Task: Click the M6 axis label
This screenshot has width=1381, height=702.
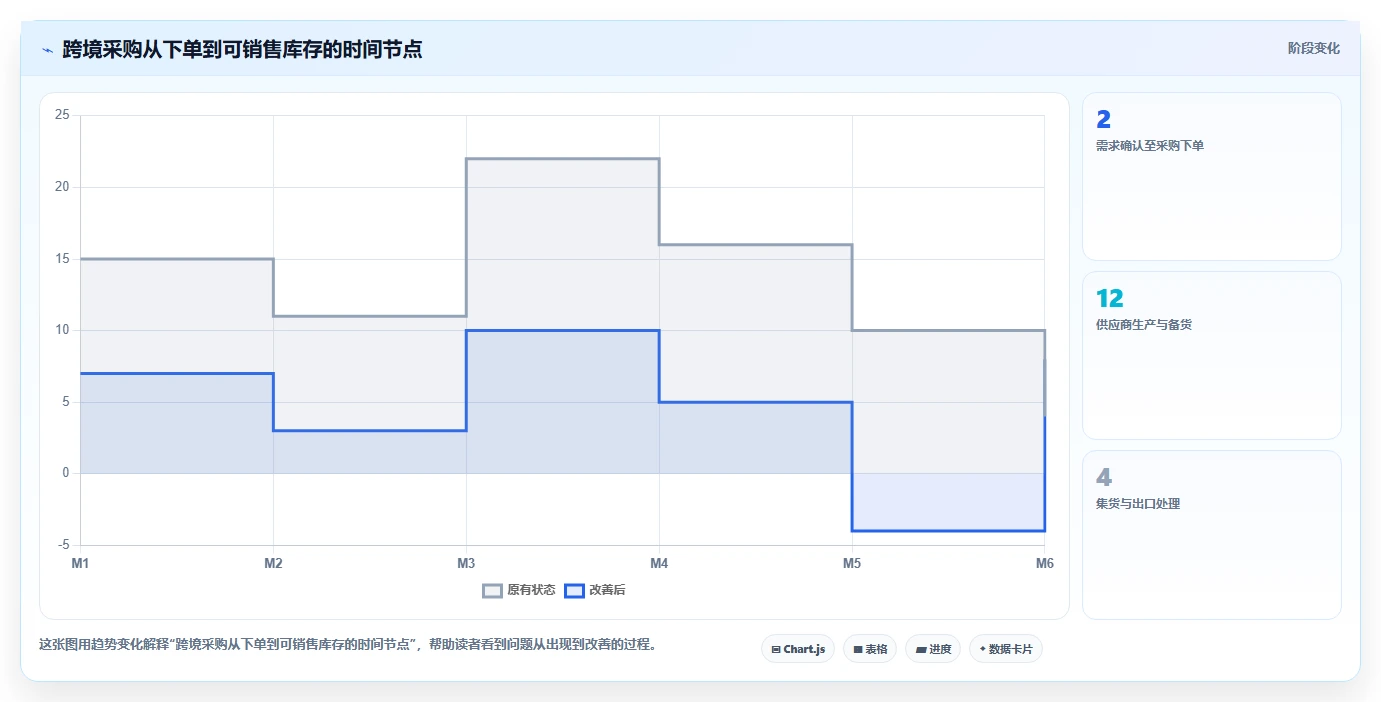Action: pyautogui.click(x=1045, y=563)
